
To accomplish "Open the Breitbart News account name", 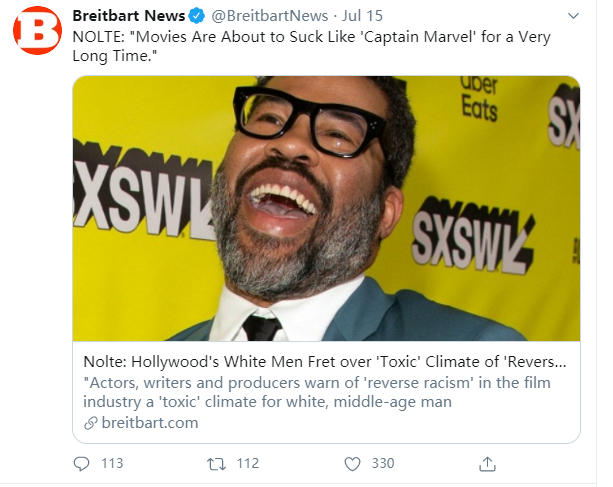I will [x=129, y=17].
